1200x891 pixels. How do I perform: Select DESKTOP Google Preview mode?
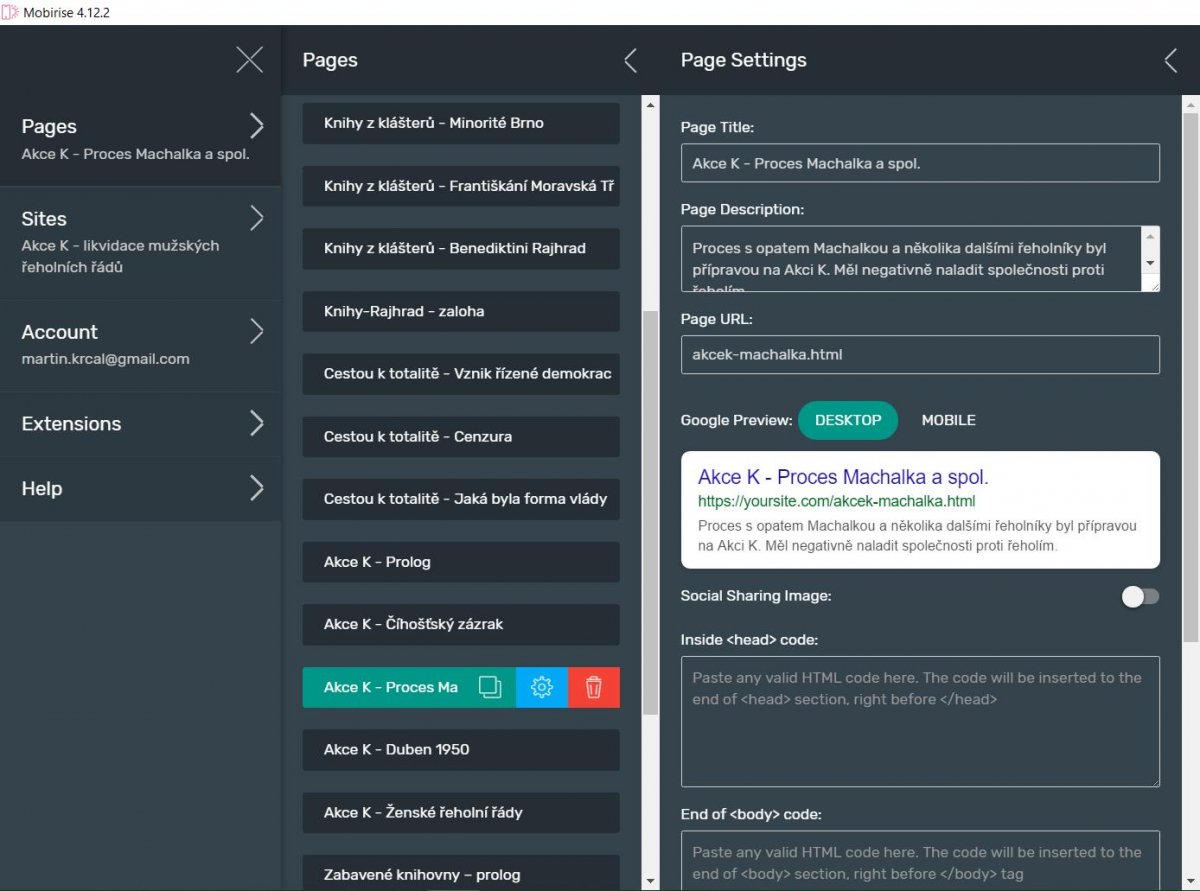point(848,420)
